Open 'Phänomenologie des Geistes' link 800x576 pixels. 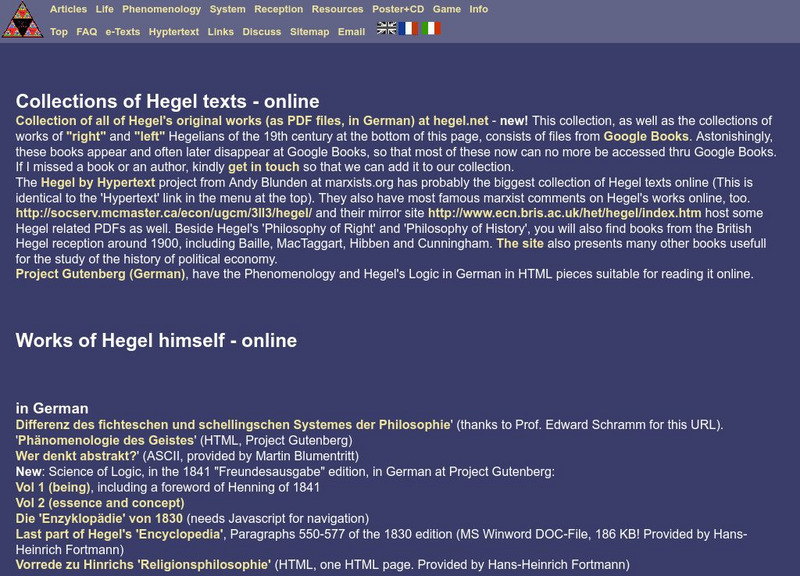point(106,440)
